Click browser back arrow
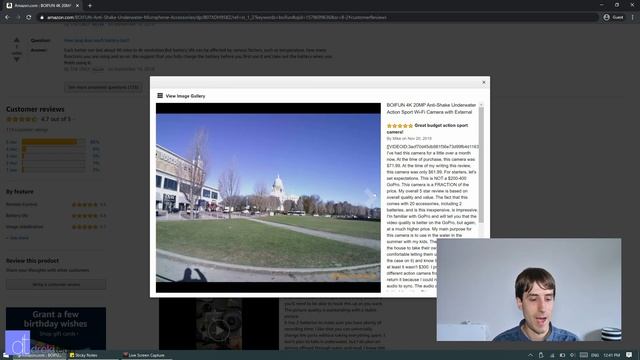This screenshot has width=640, height=360. click(7, 17)
